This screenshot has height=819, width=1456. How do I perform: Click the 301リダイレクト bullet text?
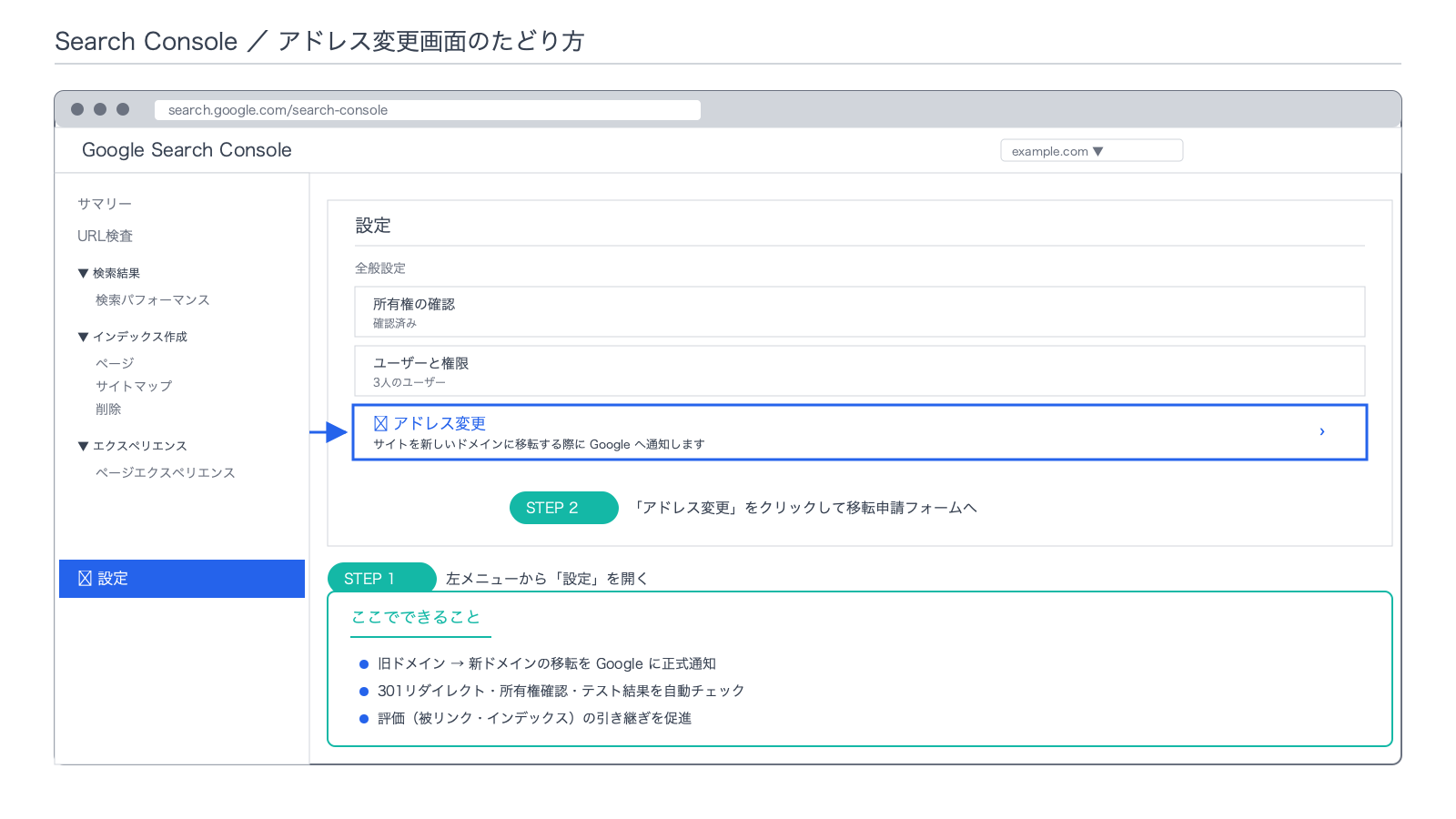[561, 692]
